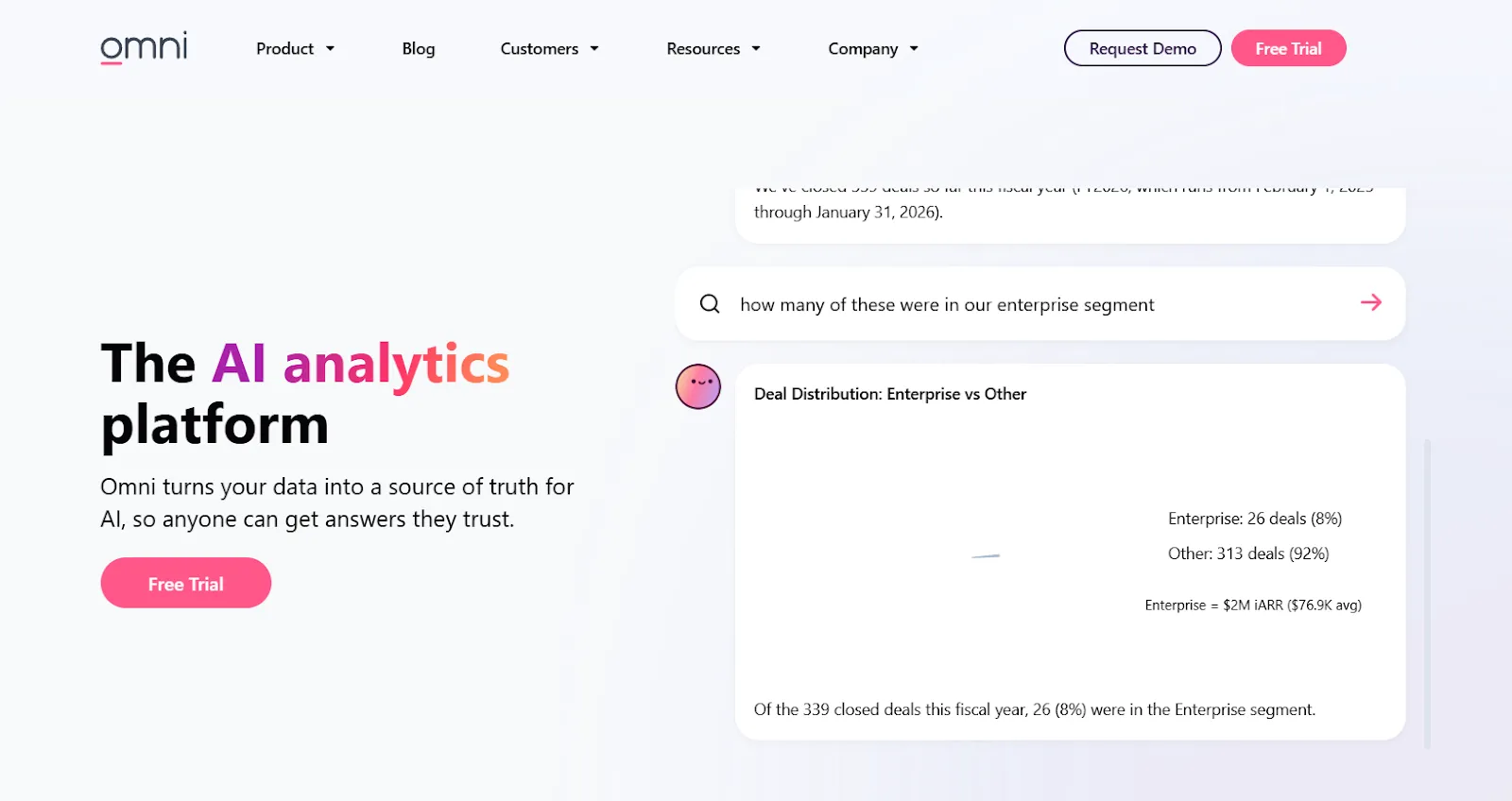Viewport: 1512px width, 801px height.
Task: Submit query with pink arrow icon
Action: point(1371,302)
